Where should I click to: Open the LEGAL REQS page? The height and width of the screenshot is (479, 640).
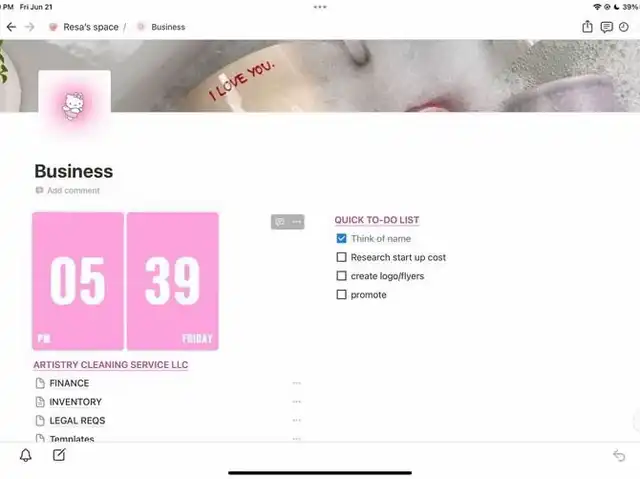77,420
